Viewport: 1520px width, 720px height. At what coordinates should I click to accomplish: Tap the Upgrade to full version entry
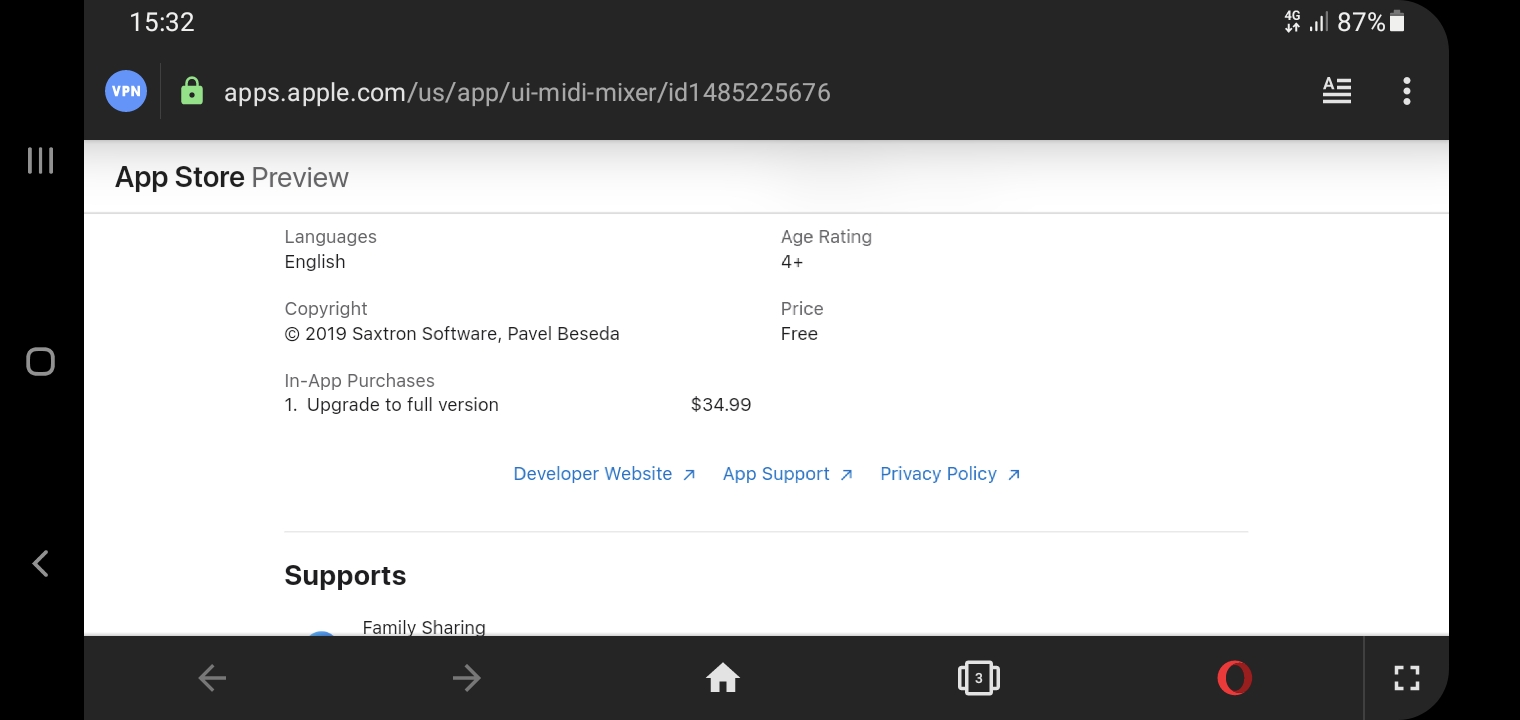pos(402,405)
